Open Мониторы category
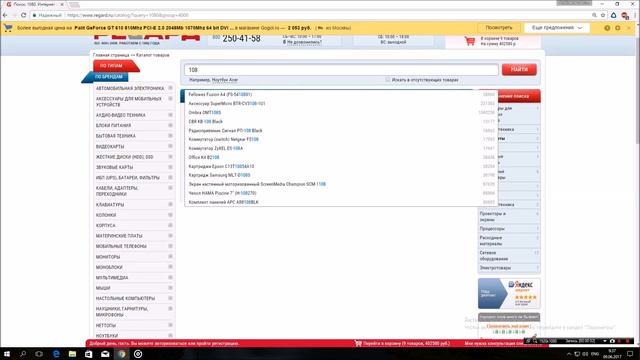The height and width of the screenshot is (360, 640). 108,257
